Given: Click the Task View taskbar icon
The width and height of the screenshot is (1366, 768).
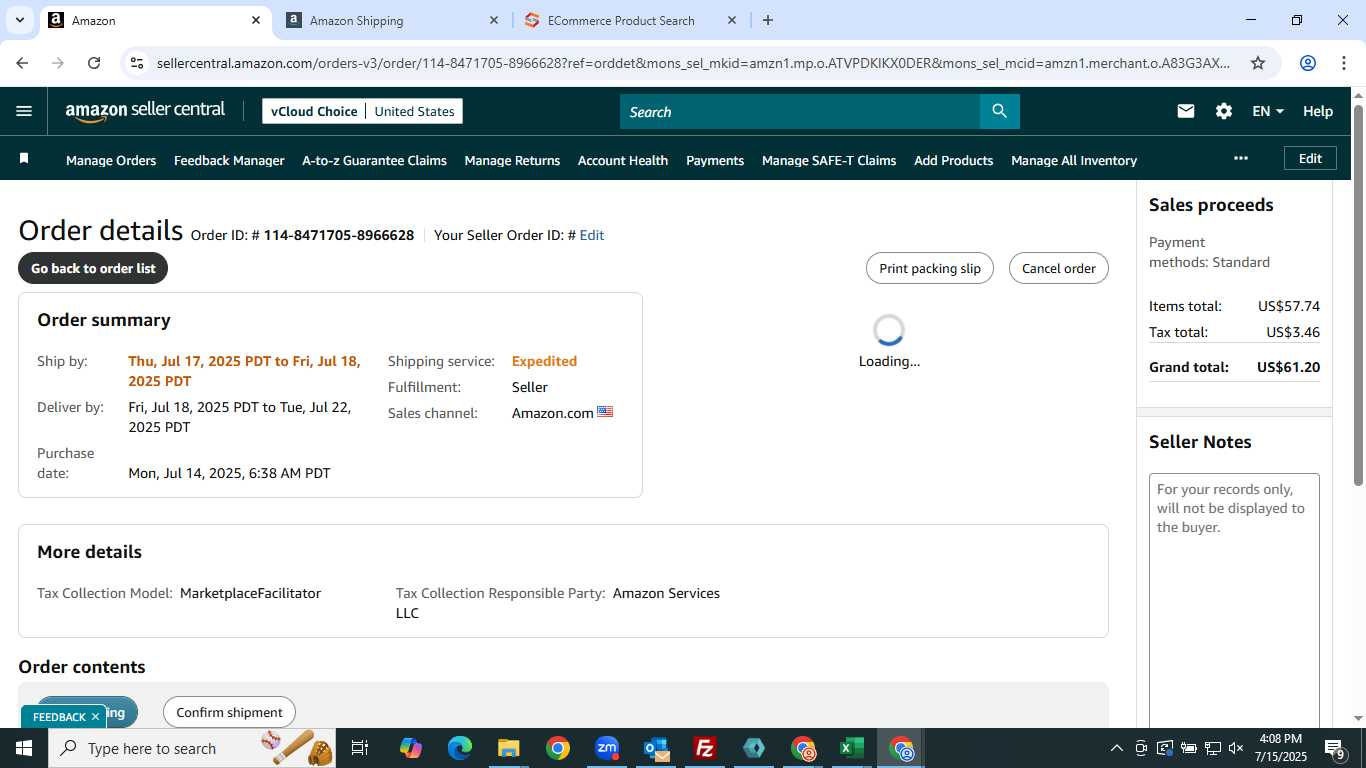Looking at the screenshot, I should click(360, 748).
